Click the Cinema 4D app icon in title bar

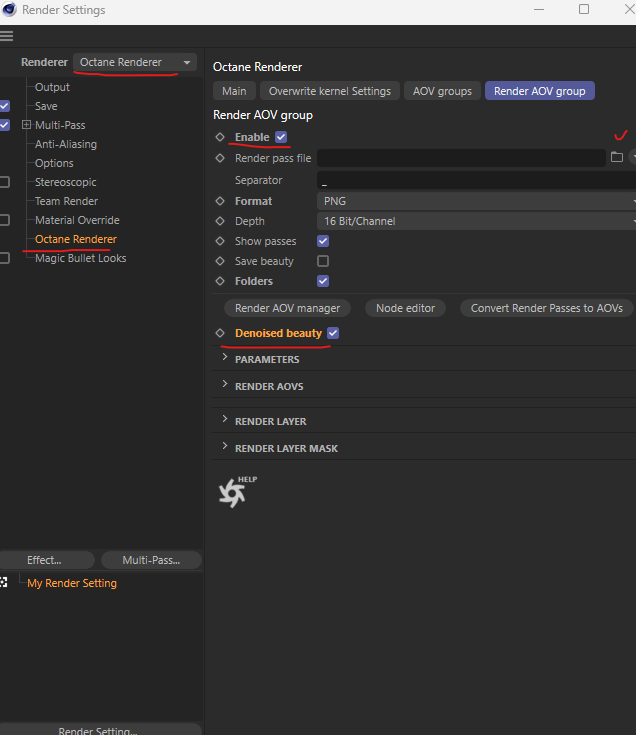click(9, 9)
